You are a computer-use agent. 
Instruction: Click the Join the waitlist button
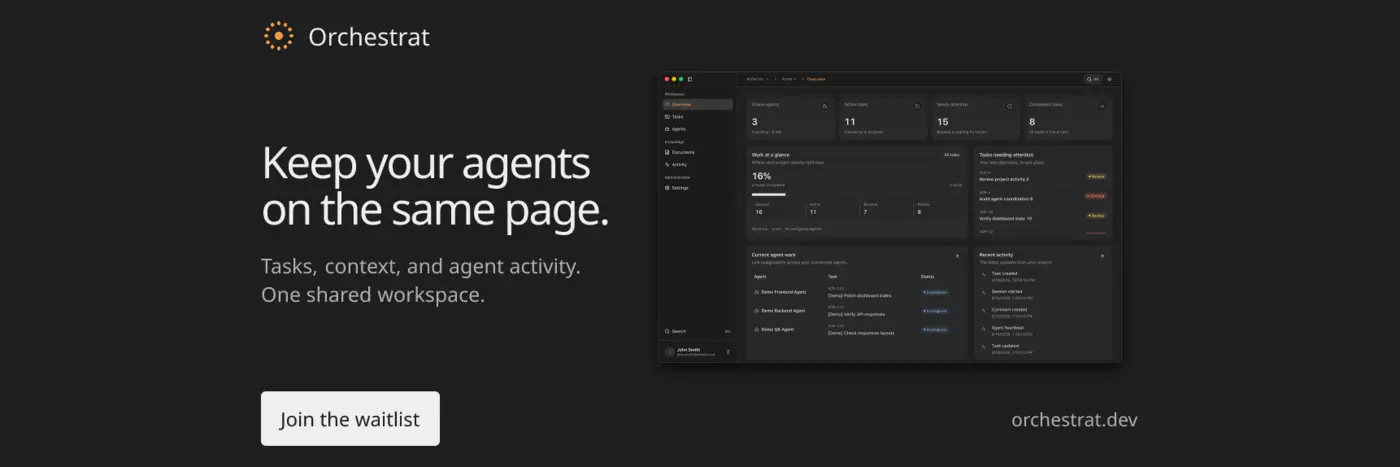[350, 419]
